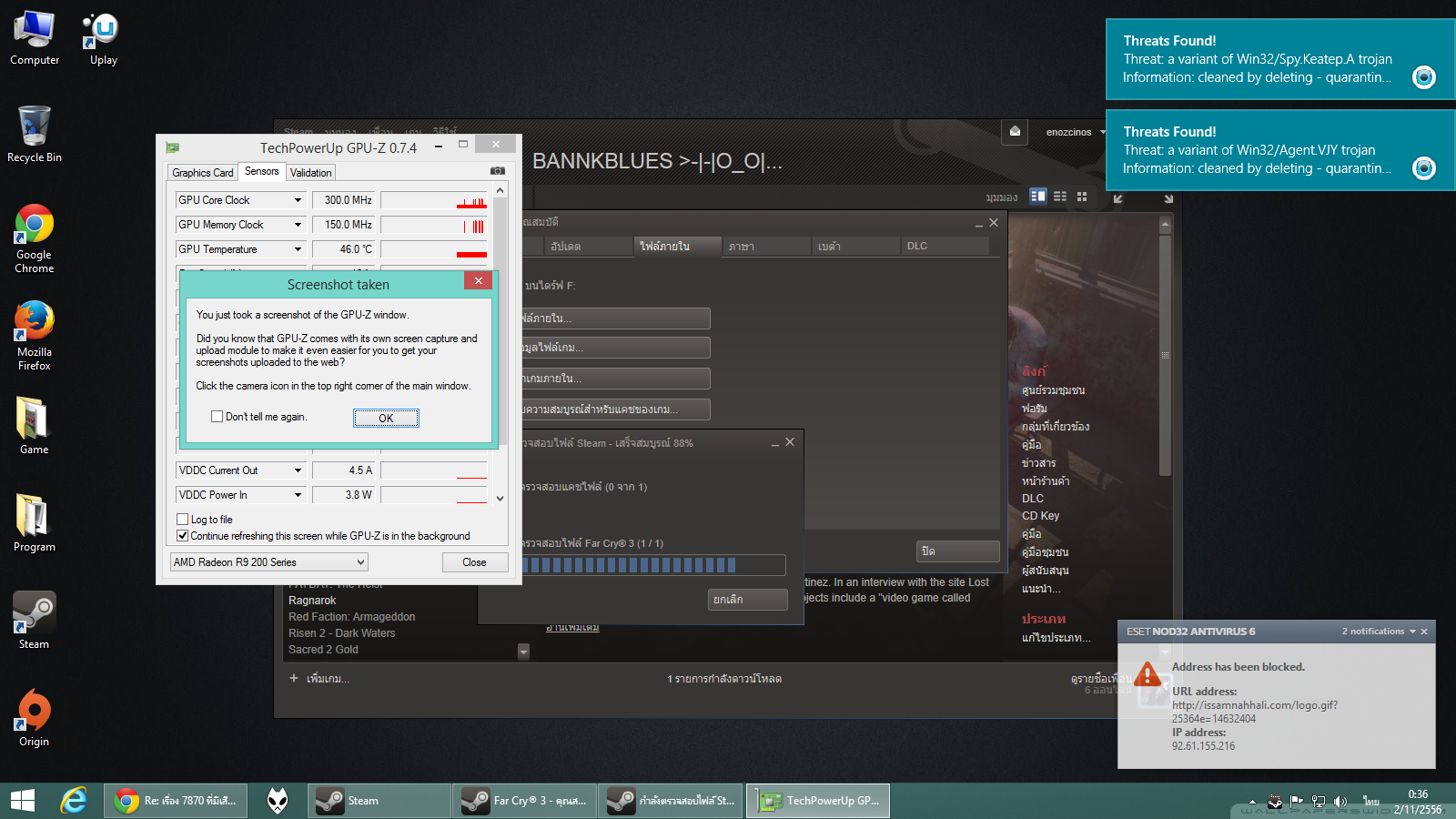Switch Steam library to list view icon
Image resolution: width=1456 pixels, height=819 pixels.
1060,196
